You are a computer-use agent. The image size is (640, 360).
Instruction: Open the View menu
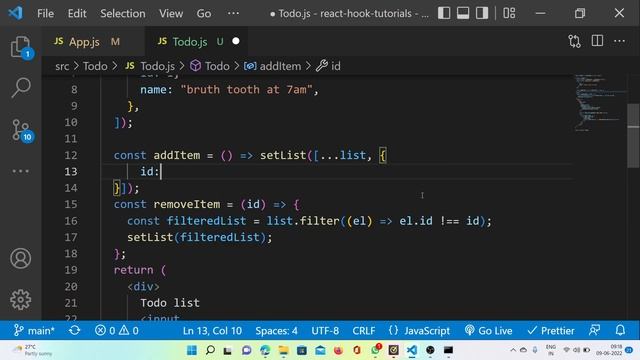[171, 13]
